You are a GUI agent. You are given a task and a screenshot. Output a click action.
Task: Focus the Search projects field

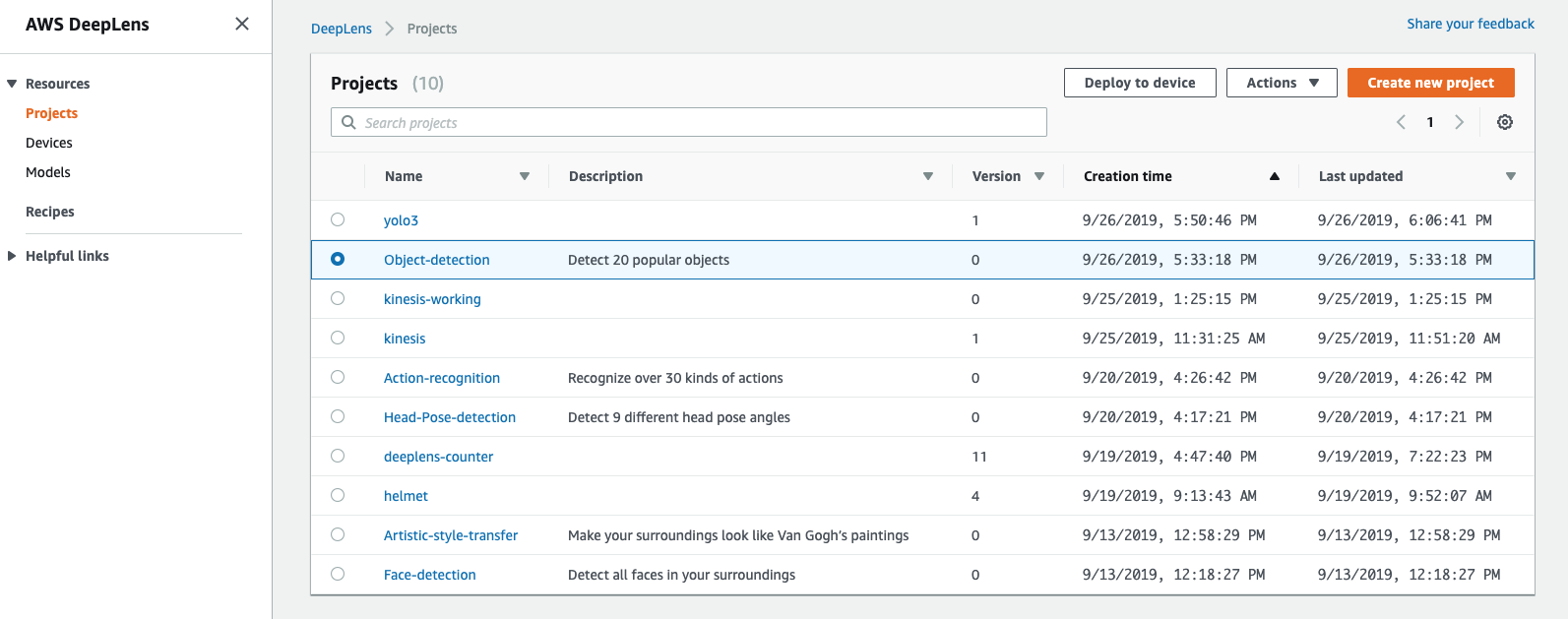(689, 122)
